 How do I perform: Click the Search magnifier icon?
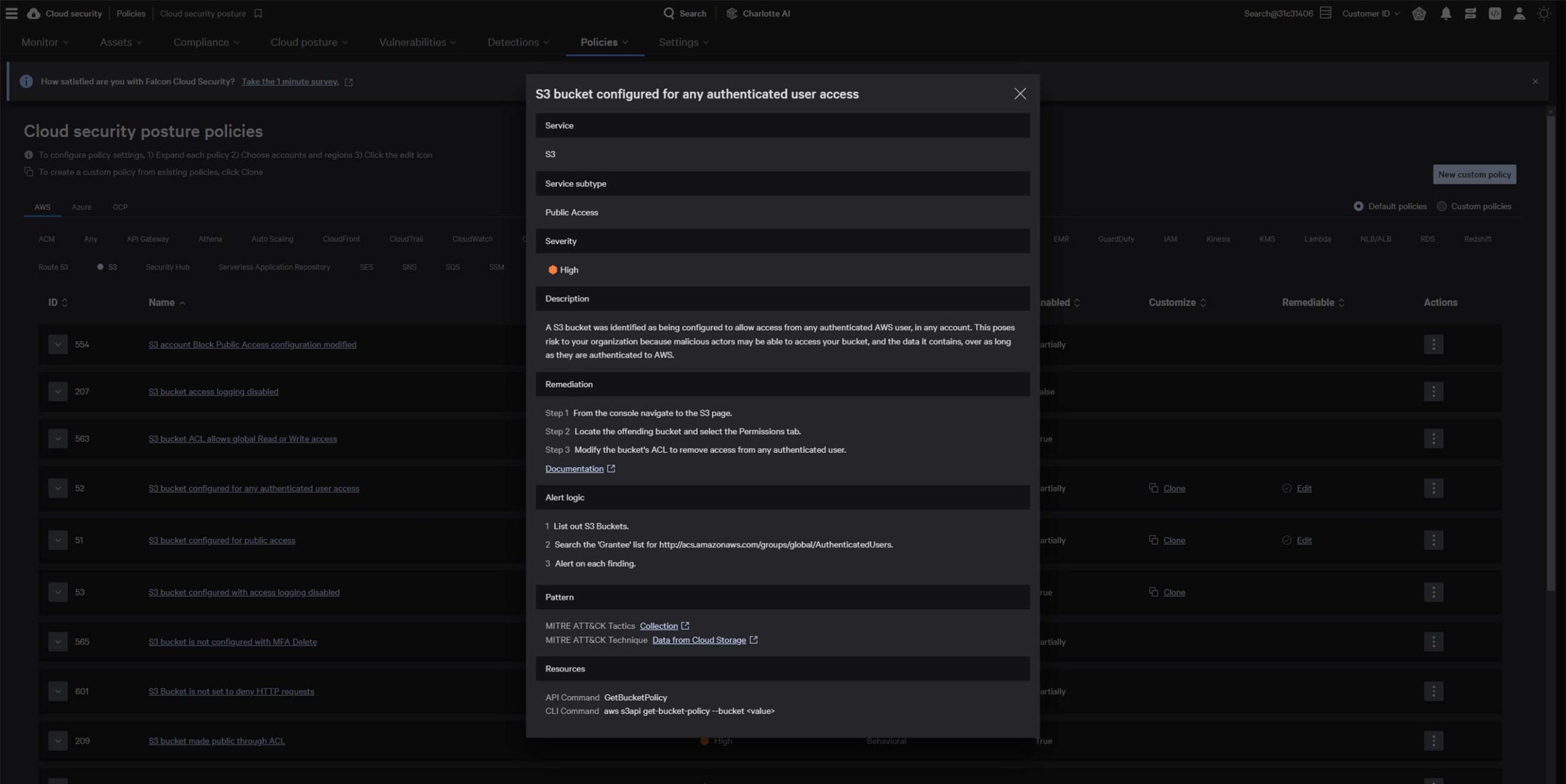(669, 13)
